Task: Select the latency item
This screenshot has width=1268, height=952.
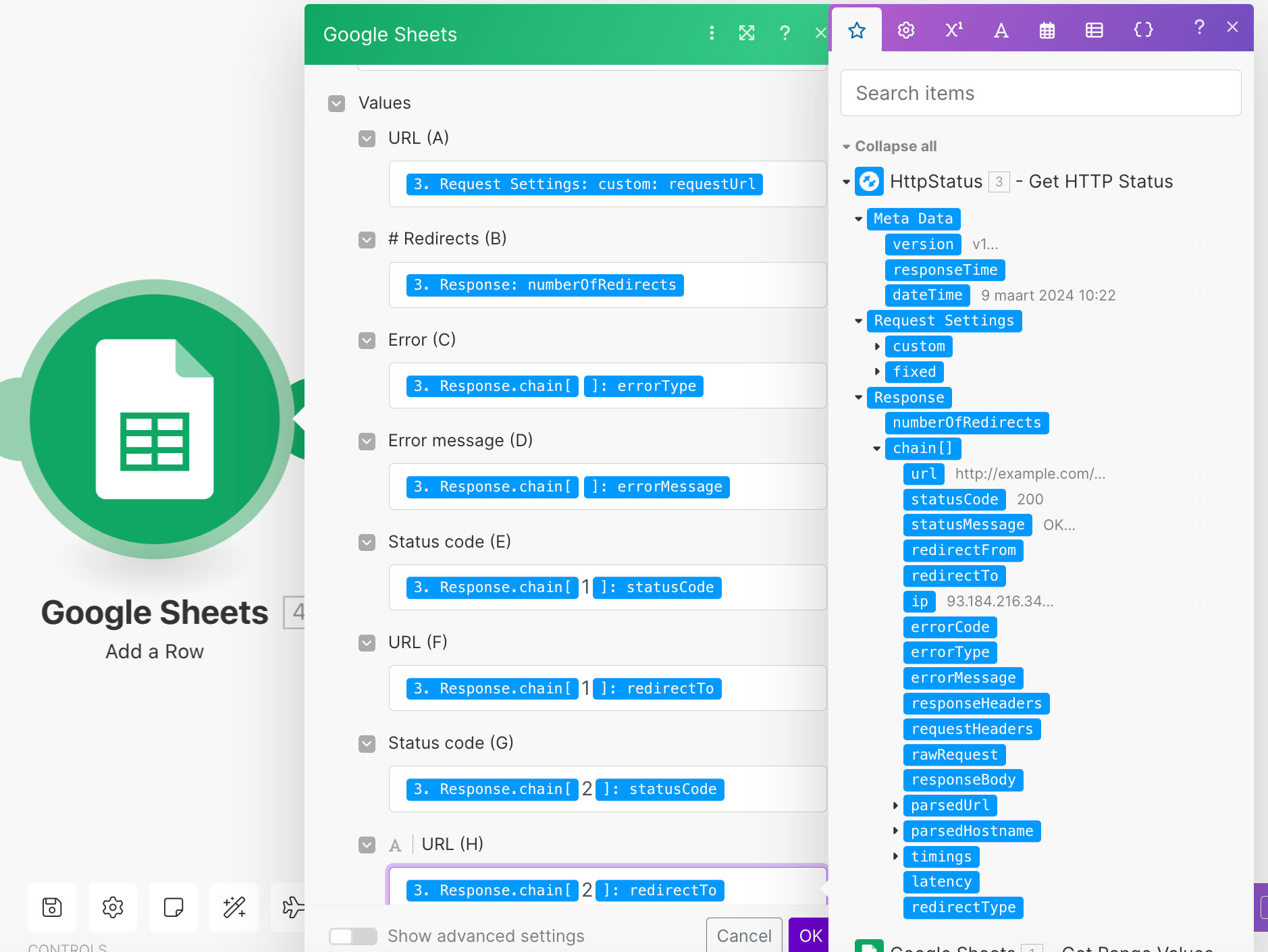Action: tap(941, 882)
